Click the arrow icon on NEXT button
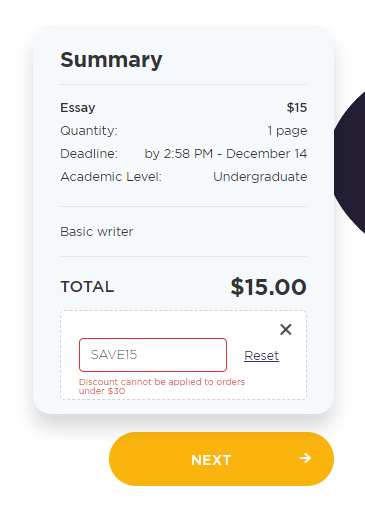 coord(305,458)
